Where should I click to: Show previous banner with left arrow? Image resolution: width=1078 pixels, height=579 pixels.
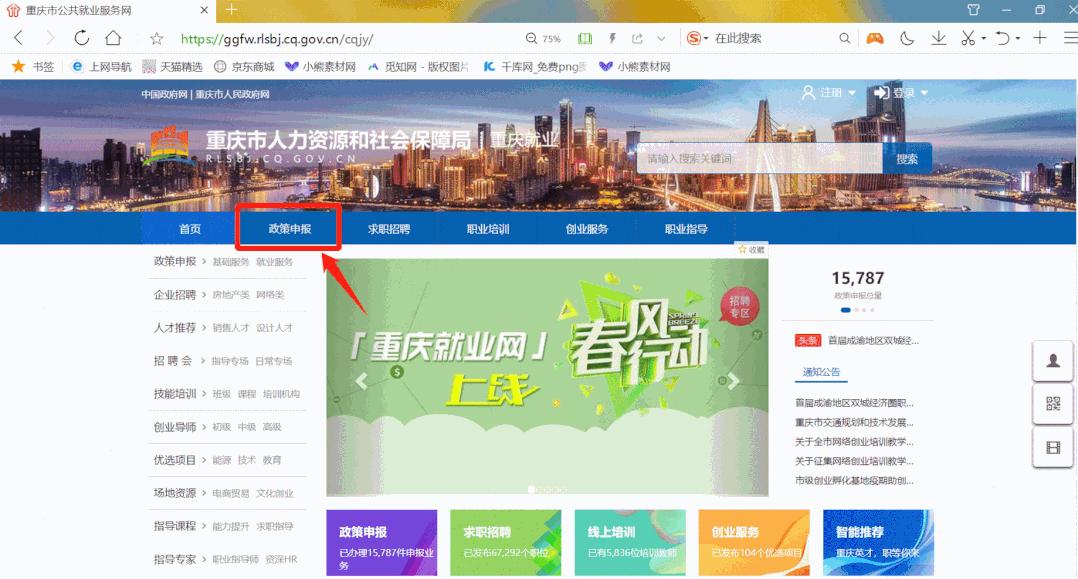tap(361, 380)
